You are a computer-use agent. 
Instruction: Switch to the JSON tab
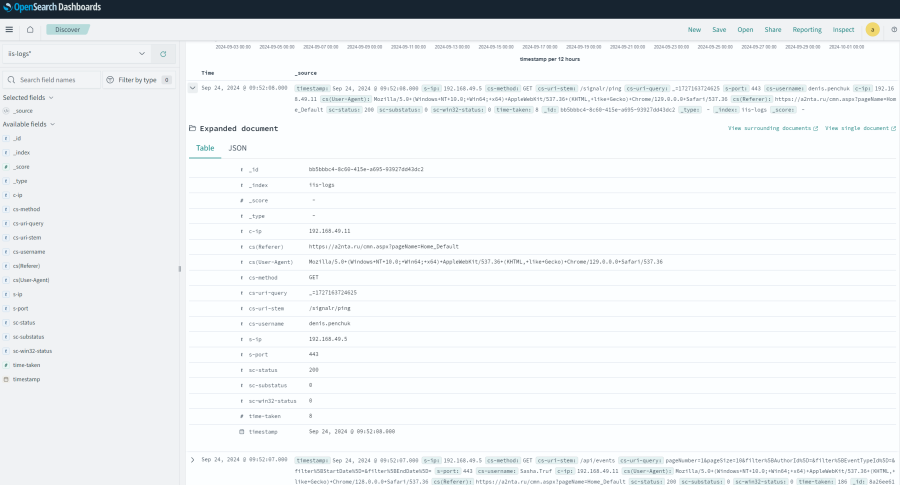click(x=237, y=148)
